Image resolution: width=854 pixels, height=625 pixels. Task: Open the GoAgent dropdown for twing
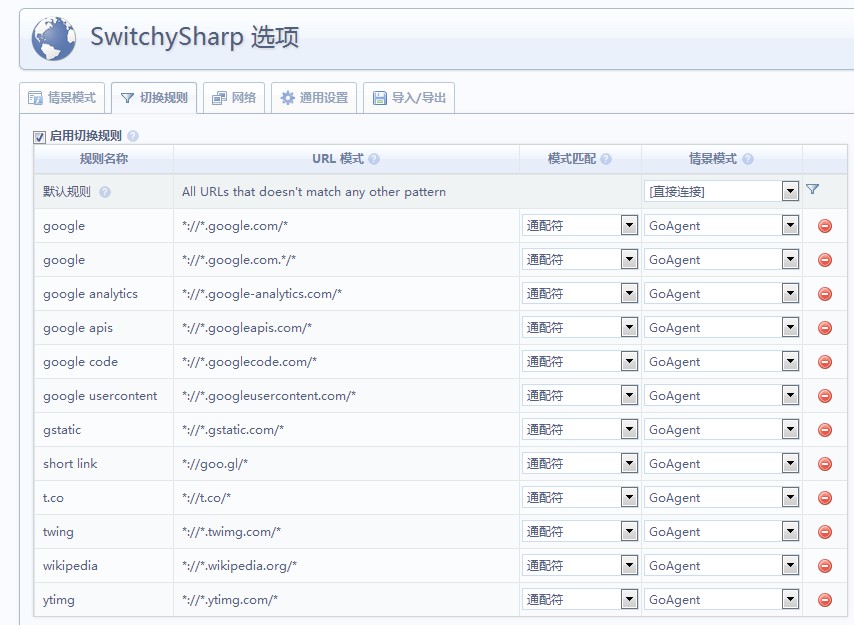(x=722, y=531)
